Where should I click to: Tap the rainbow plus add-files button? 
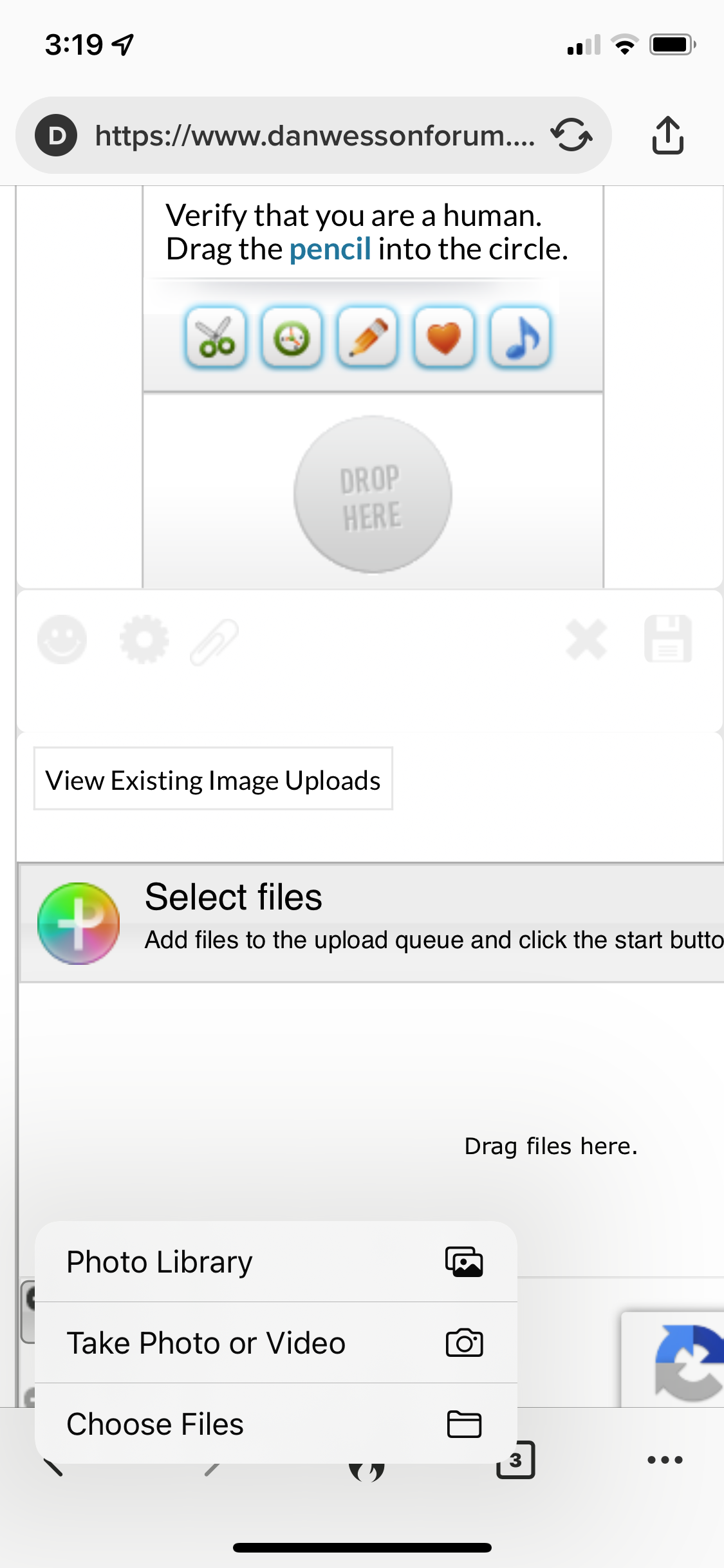(79, 923)
